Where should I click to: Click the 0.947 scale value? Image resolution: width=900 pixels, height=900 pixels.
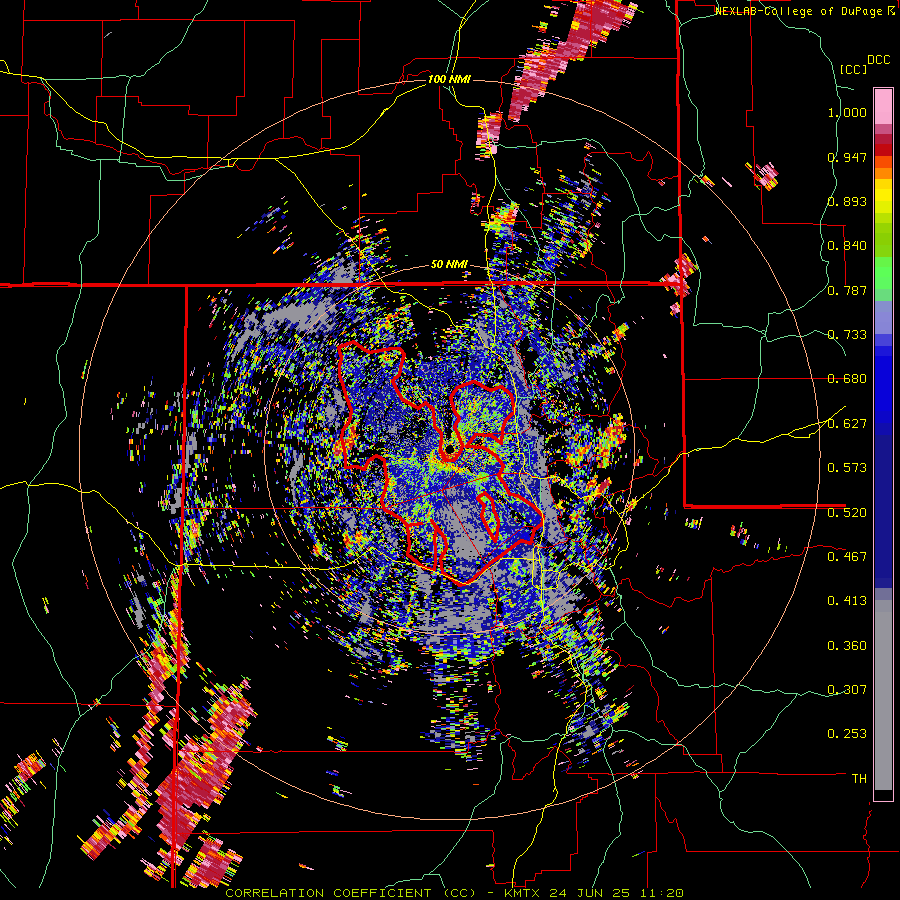tap(847, 157)
